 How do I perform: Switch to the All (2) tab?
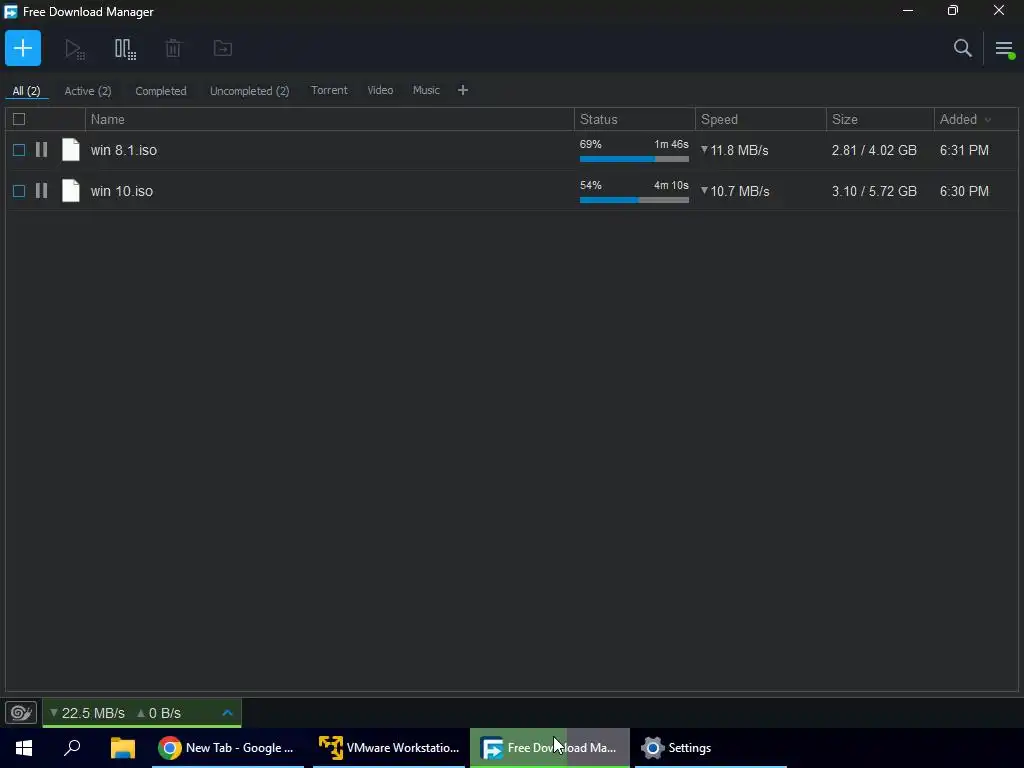[x=26, y=91]
